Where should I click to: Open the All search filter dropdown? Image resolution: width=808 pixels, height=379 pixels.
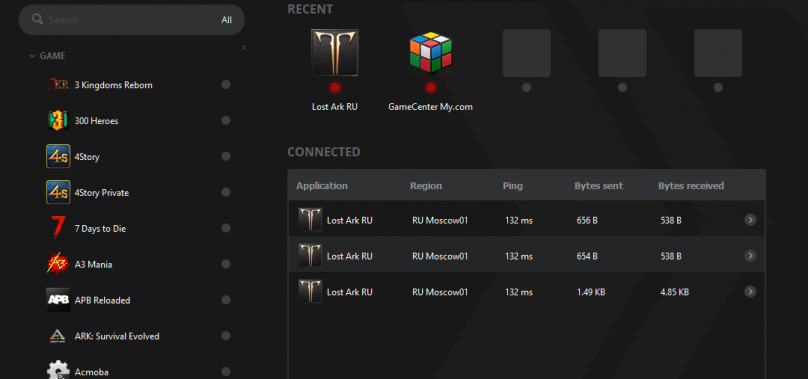(227, 20)
